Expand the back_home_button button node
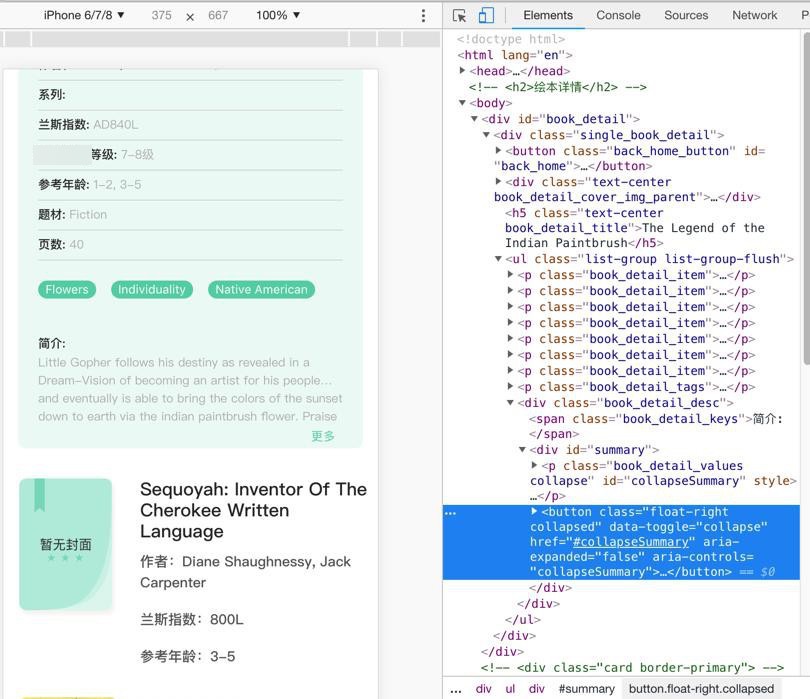 coord(498,150)
